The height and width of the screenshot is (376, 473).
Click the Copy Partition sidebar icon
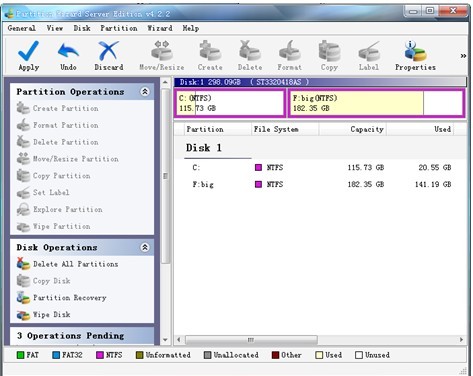tap(23, 176)
